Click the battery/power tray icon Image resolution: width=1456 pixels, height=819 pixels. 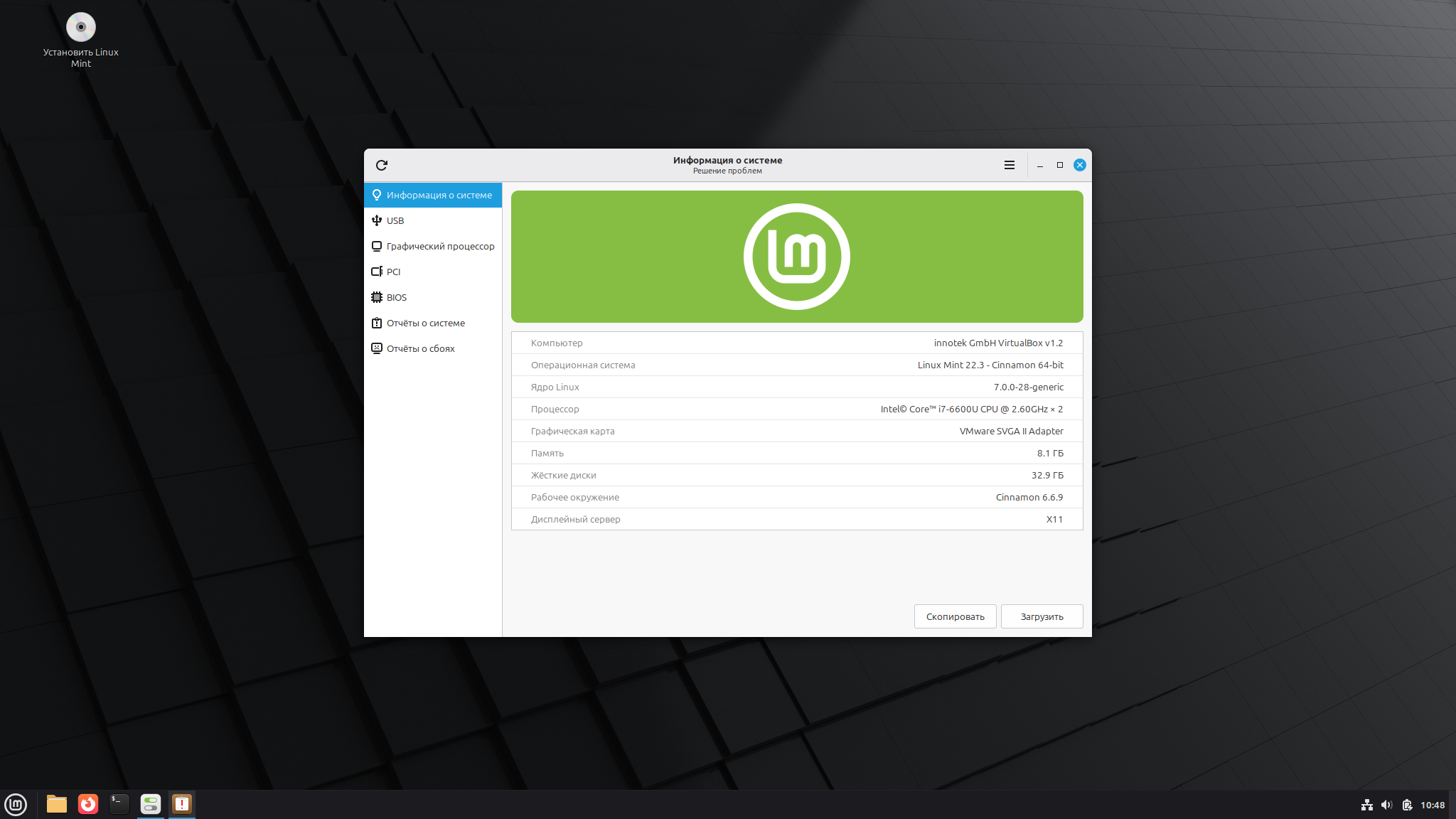(1407, 805)
